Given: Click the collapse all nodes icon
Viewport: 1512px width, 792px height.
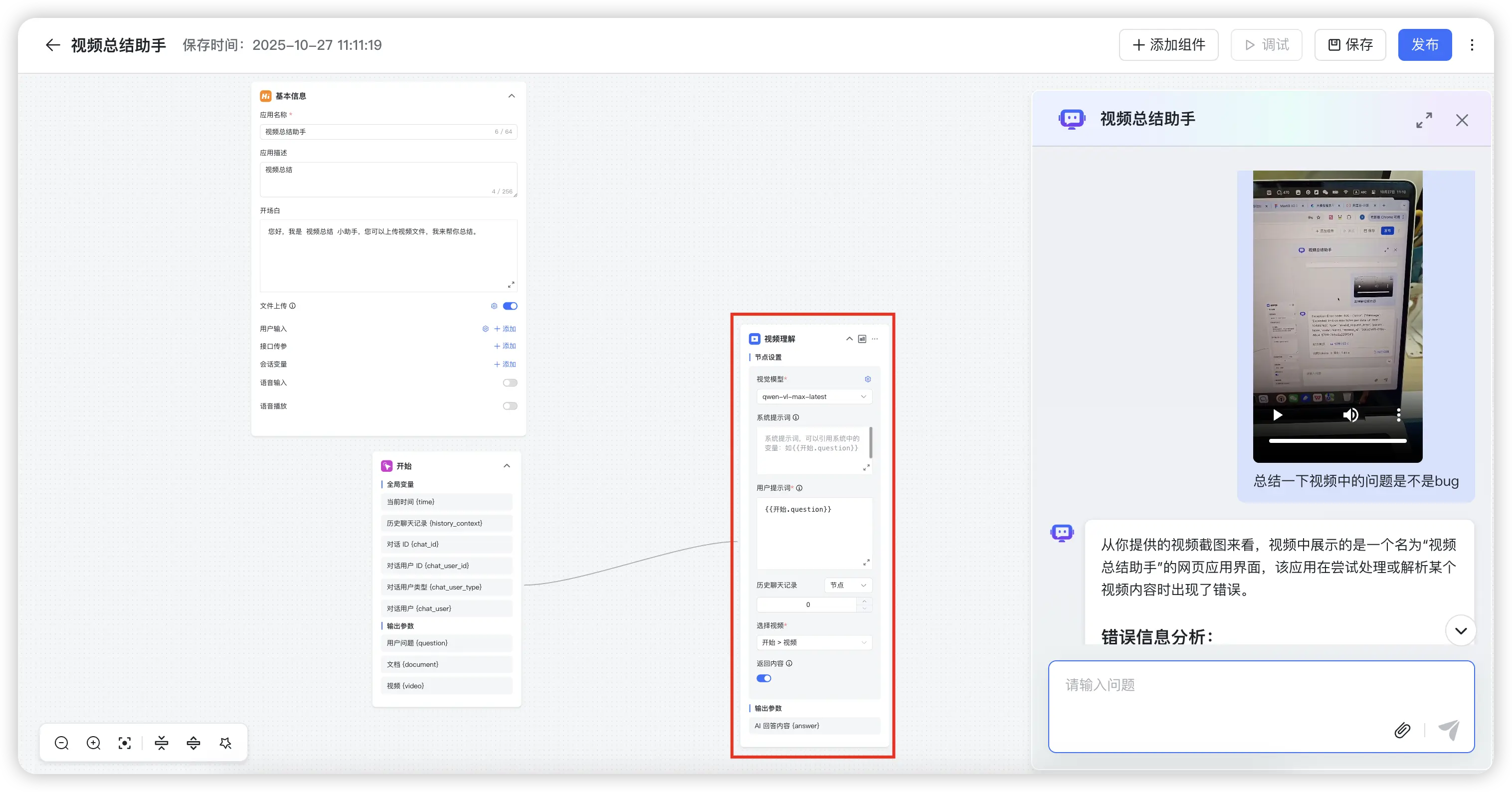Looking at the screenshot, I should point(162,743).
